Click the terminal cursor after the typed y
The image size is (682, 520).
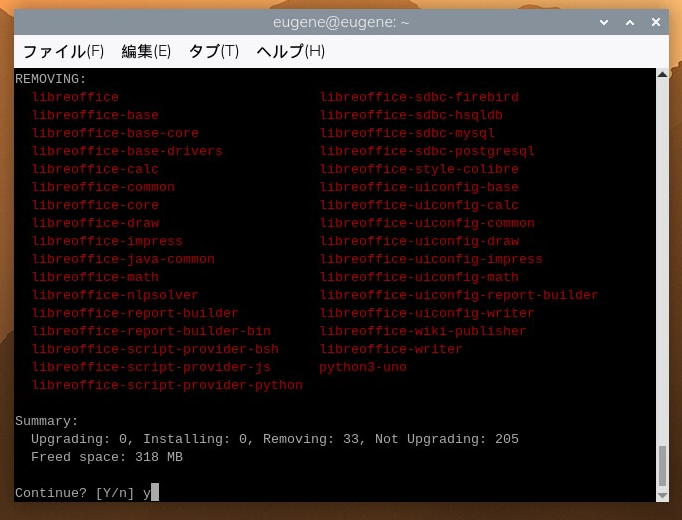pyautogui.click(x=155, y=492)
